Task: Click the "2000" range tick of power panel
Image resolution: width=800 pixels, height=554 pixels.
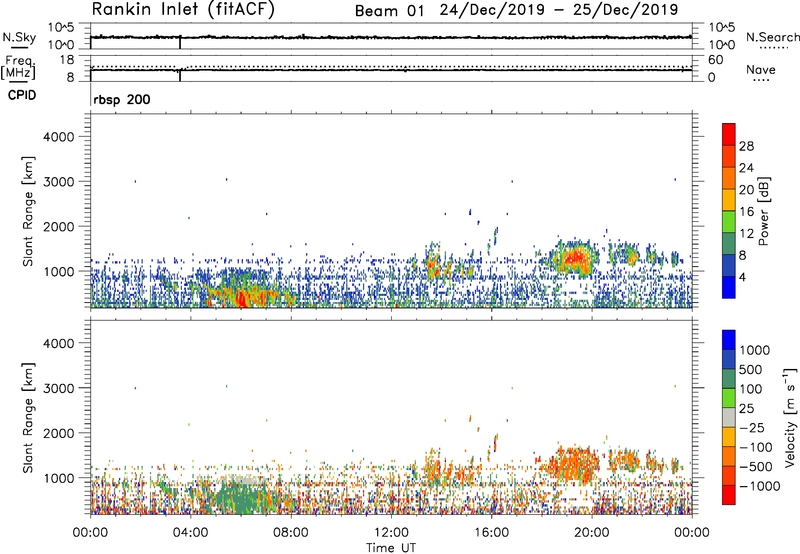Action: tap(59, 226)
